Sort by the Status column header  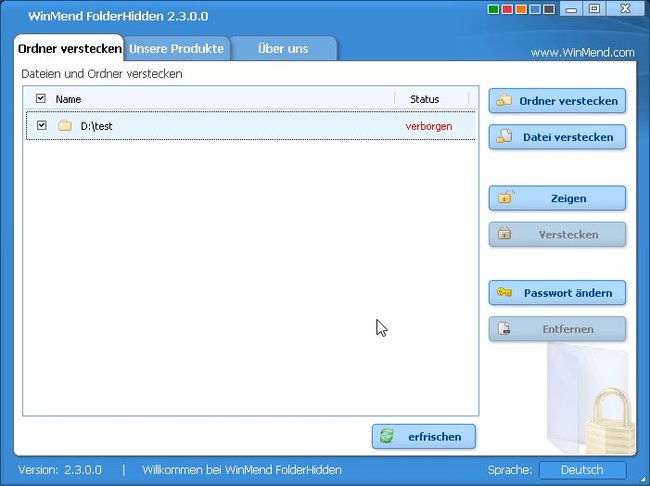[424, 99]
